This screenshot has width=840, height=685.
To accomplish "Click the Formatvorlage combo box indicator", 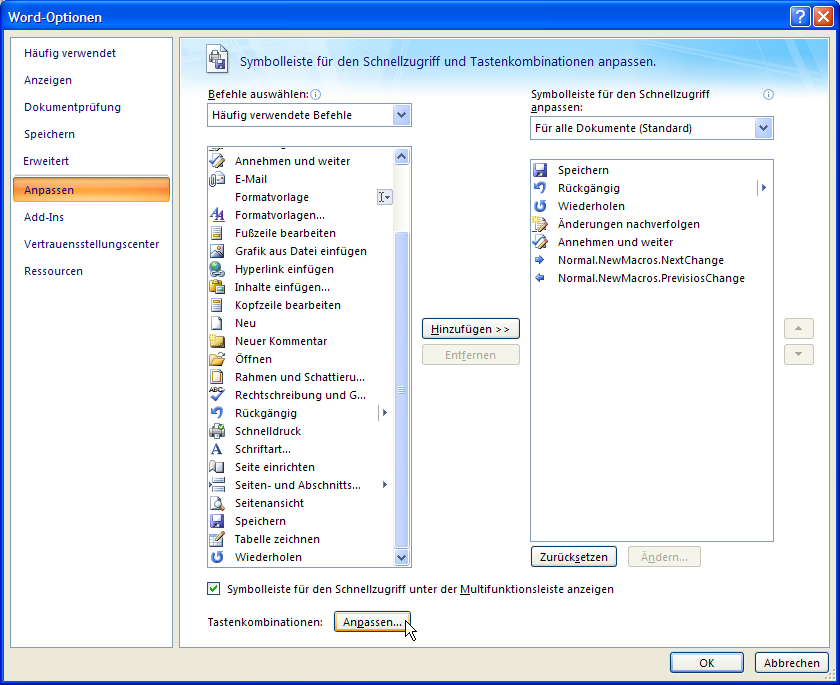I will (385, 197).
